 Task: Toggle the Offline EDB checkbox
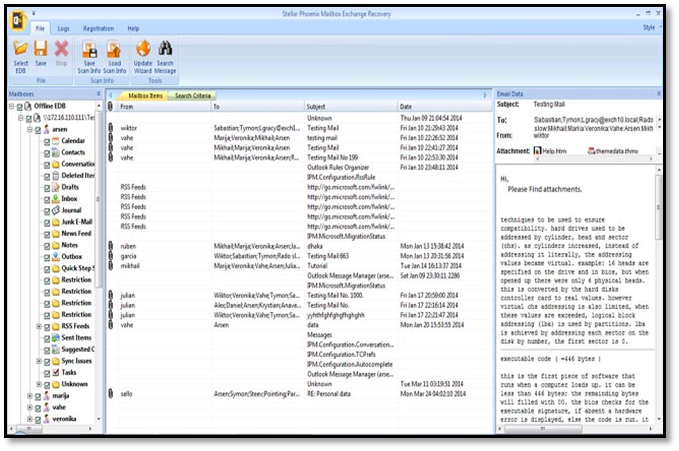(20, 106)
